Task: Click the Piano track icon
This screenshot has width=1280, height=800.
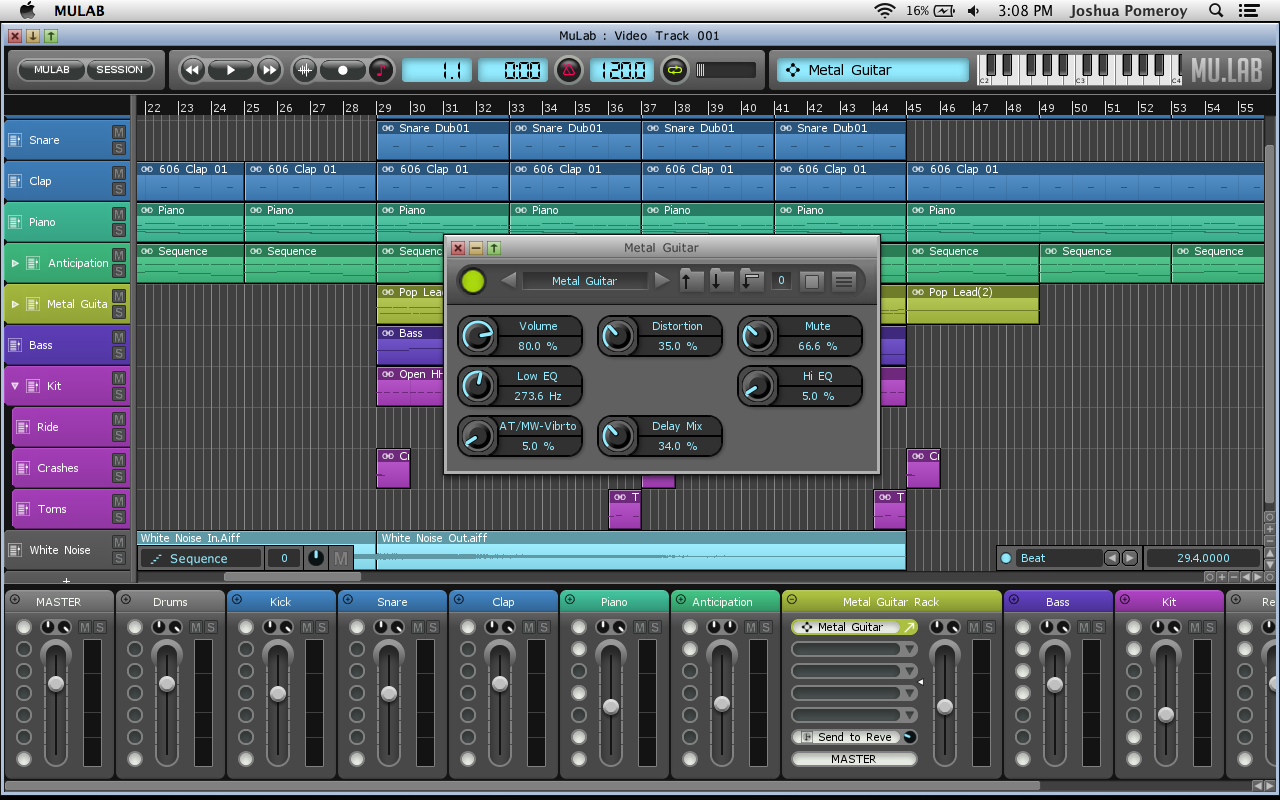Action: 15,222
